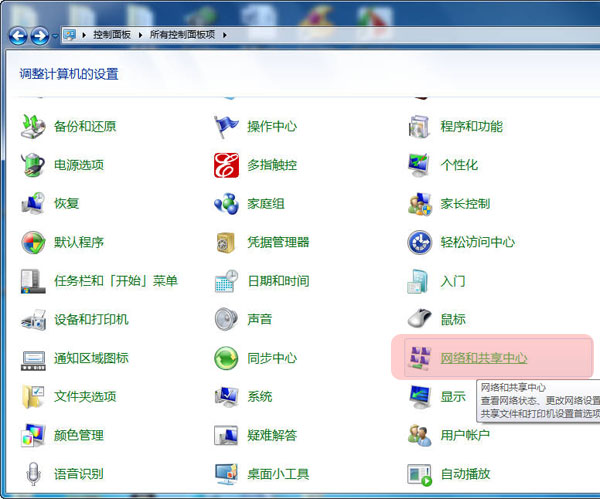The width and height of the screenshot is (600, 499).
Task: Open the 家庭组 spheres icon
Action: [227, 204]
